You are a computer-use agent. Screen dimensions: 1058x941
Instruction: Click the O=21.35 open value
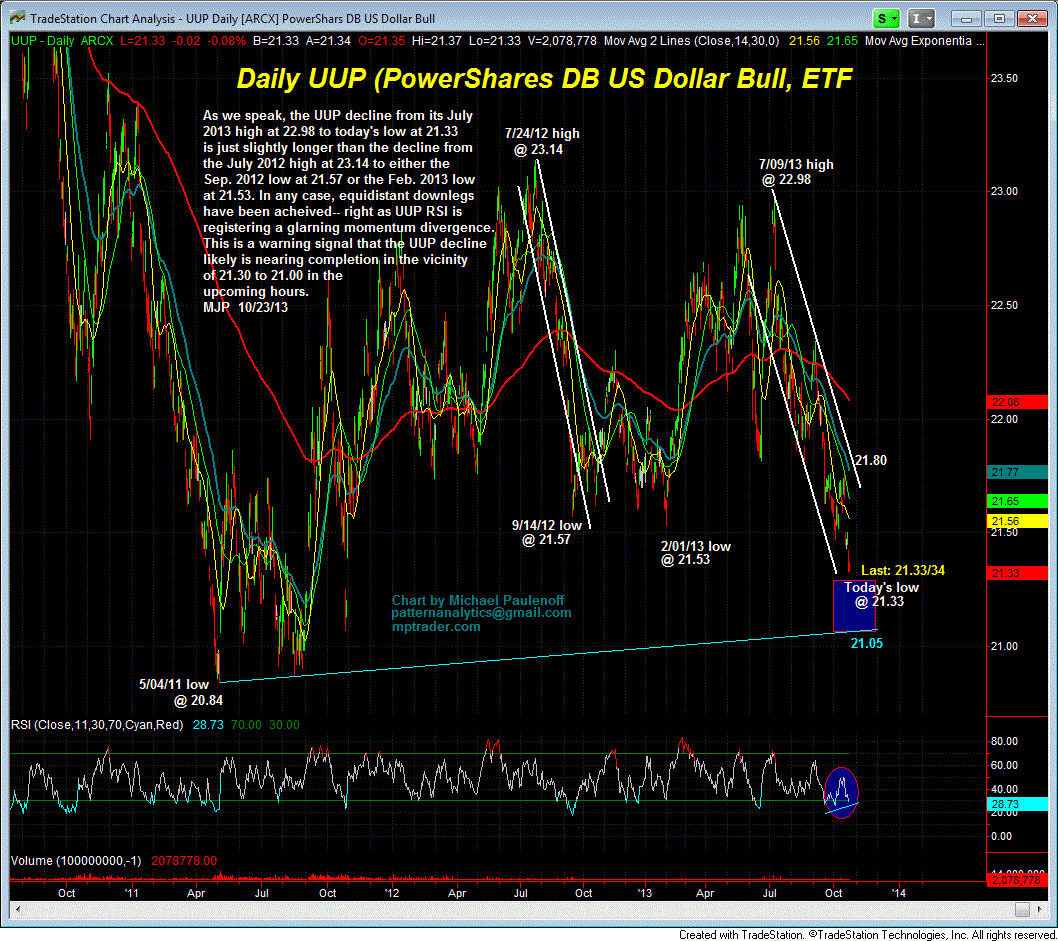click(381, 40)
